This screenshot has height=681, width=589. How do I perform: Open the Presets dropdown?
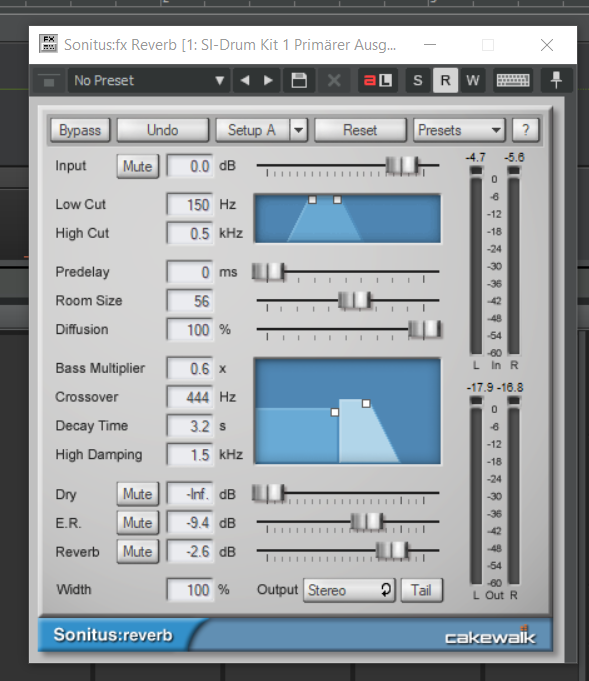coord(459,130)
